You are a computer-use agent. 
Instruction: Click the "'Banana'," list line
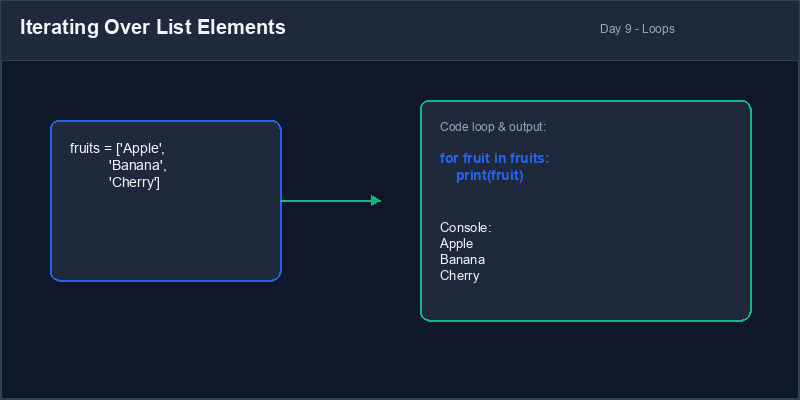(138, 166)
